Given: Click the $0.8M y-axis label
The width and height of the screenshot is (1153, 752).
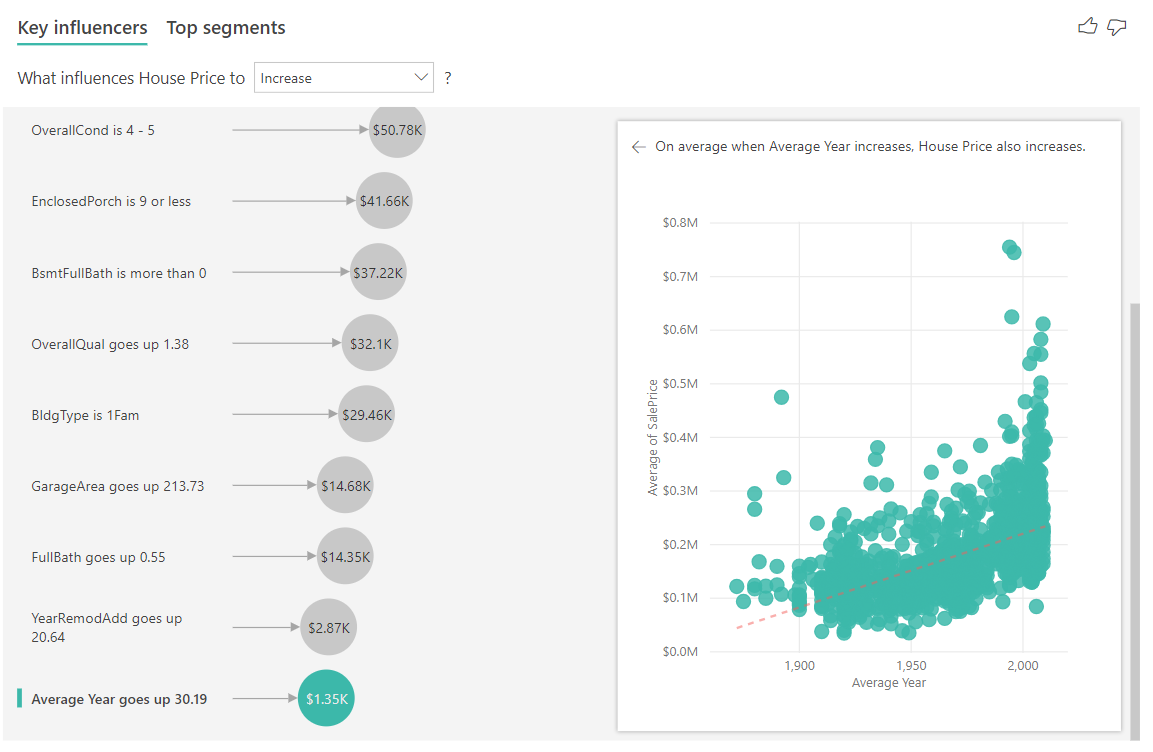Looking at the screenshot, I should coord(680,223).
